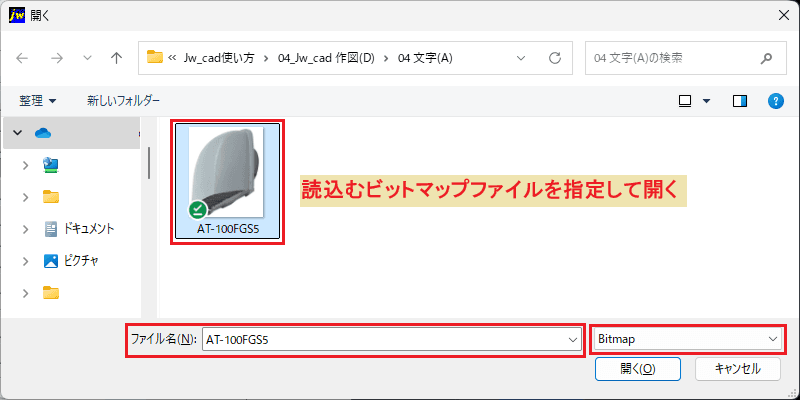Viewport: 800px width, 400px height.
Task: Click the folder icon in address bar
Action: [155, 57]
